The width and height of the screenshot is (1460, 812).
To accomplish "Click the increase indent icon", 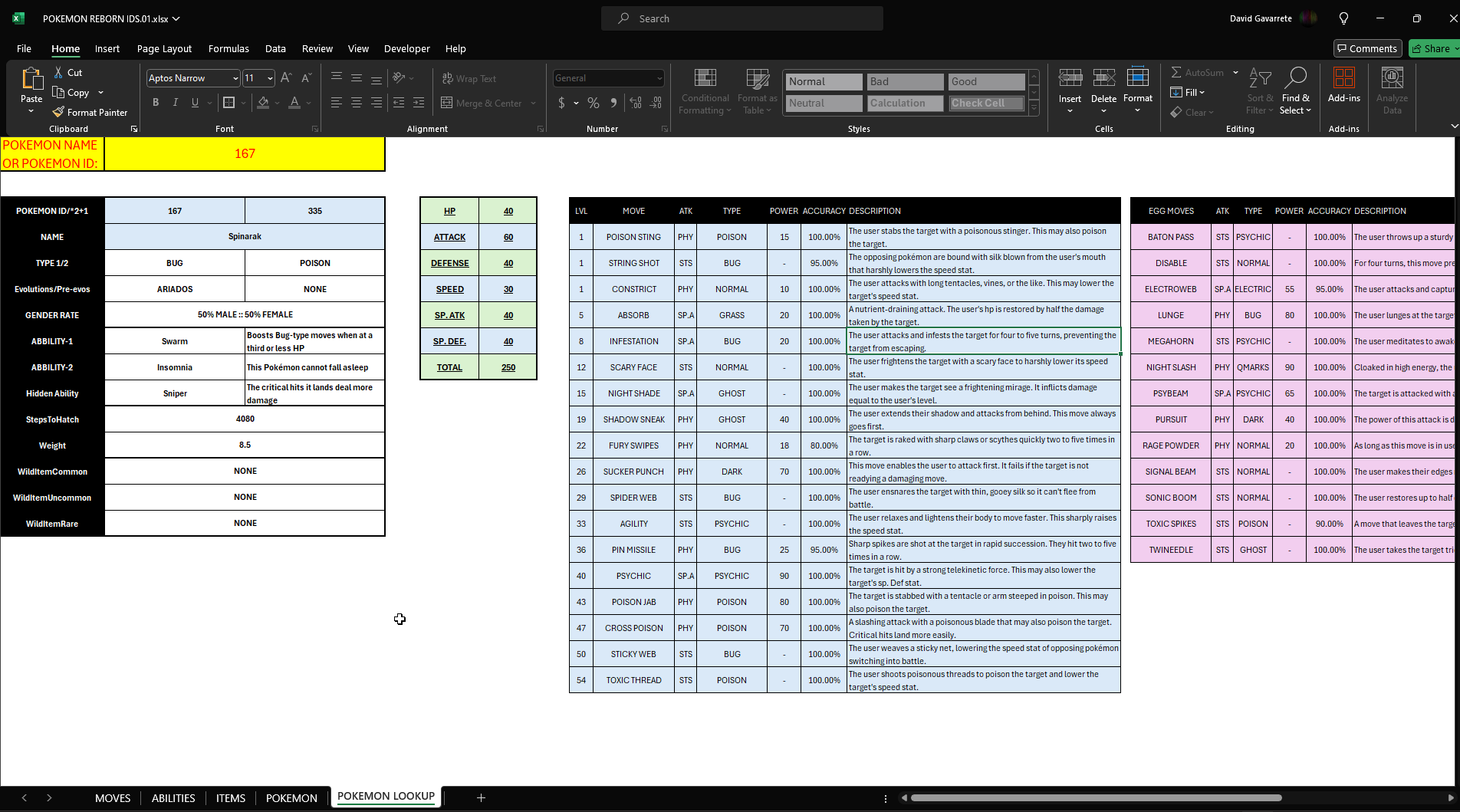I will tap(419, 103).
